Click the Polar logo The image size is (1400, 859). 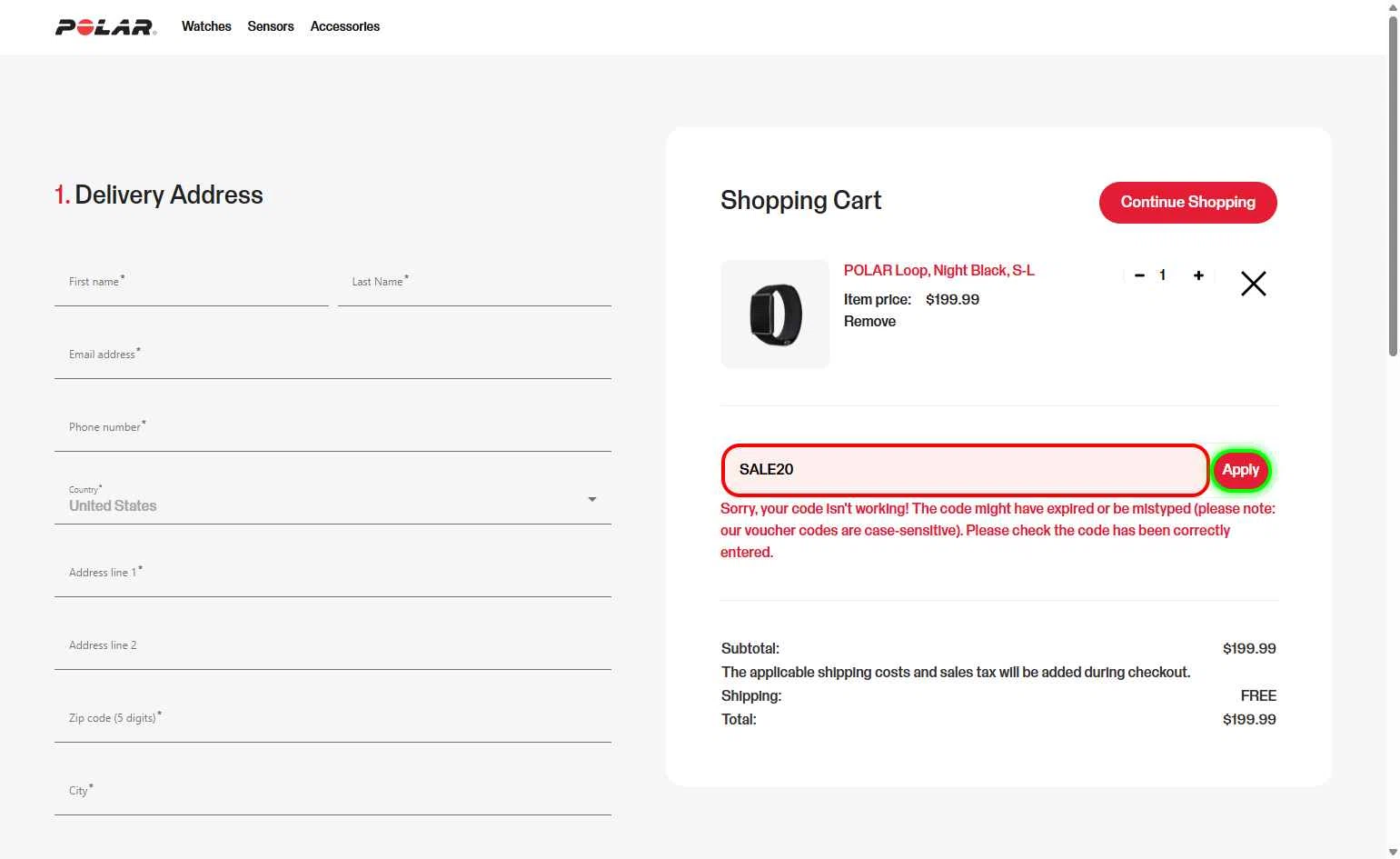[x=105, y=27]
